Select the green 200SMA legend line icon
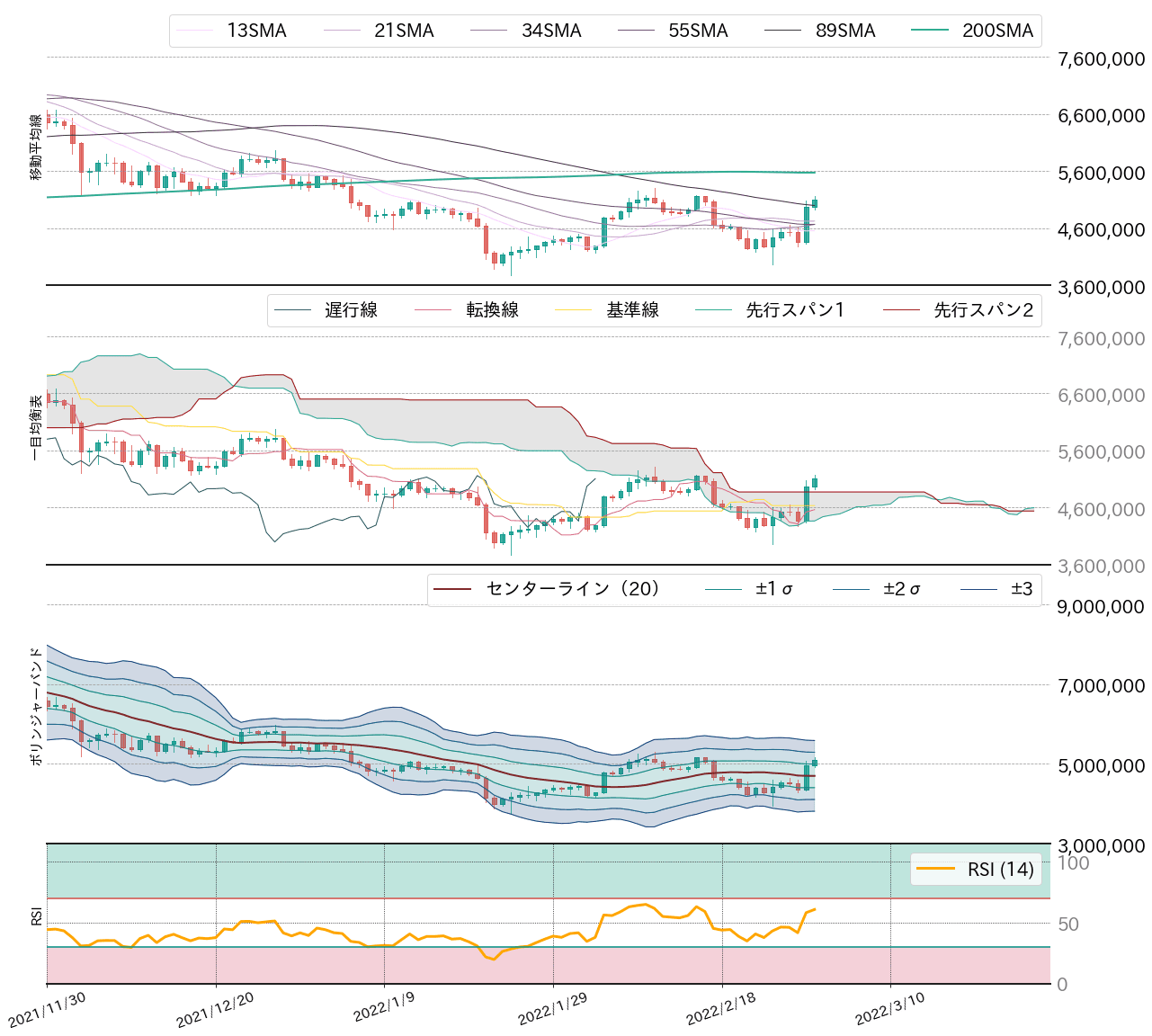Screen dimensions: 1152x1036 [932, 30]
